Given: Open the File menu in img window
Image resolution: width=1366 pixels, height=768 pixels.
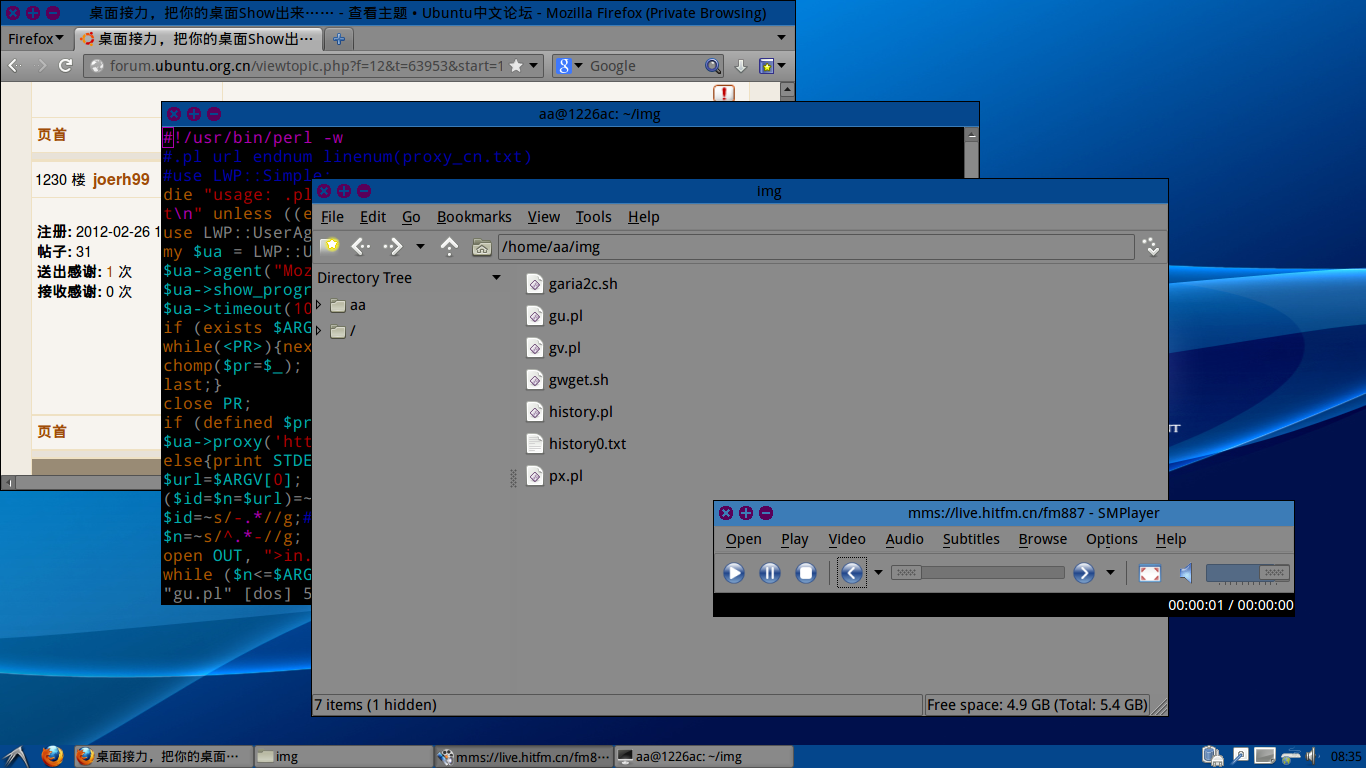Looking at the screenshot, I should (332, 217).
